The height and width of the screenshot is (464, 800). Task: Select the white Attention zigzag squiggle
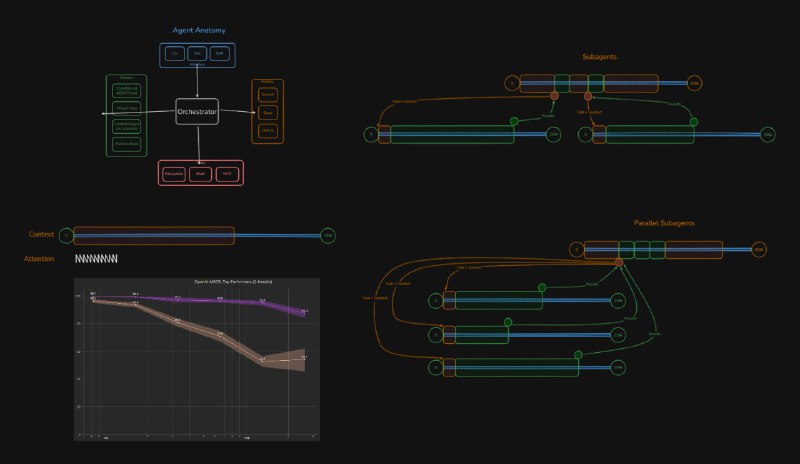click(x=96, y=259)
